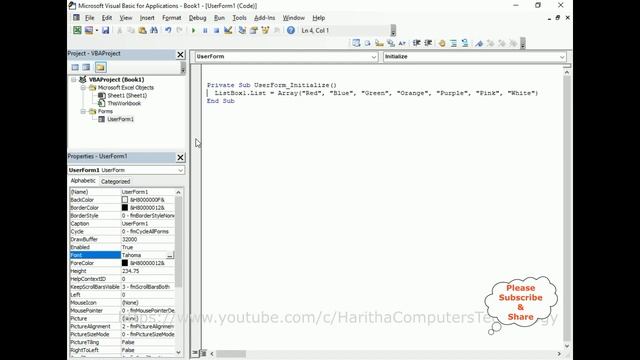
Task: Open the UserForm1 object selector in Properties
Action: point(126,170)
